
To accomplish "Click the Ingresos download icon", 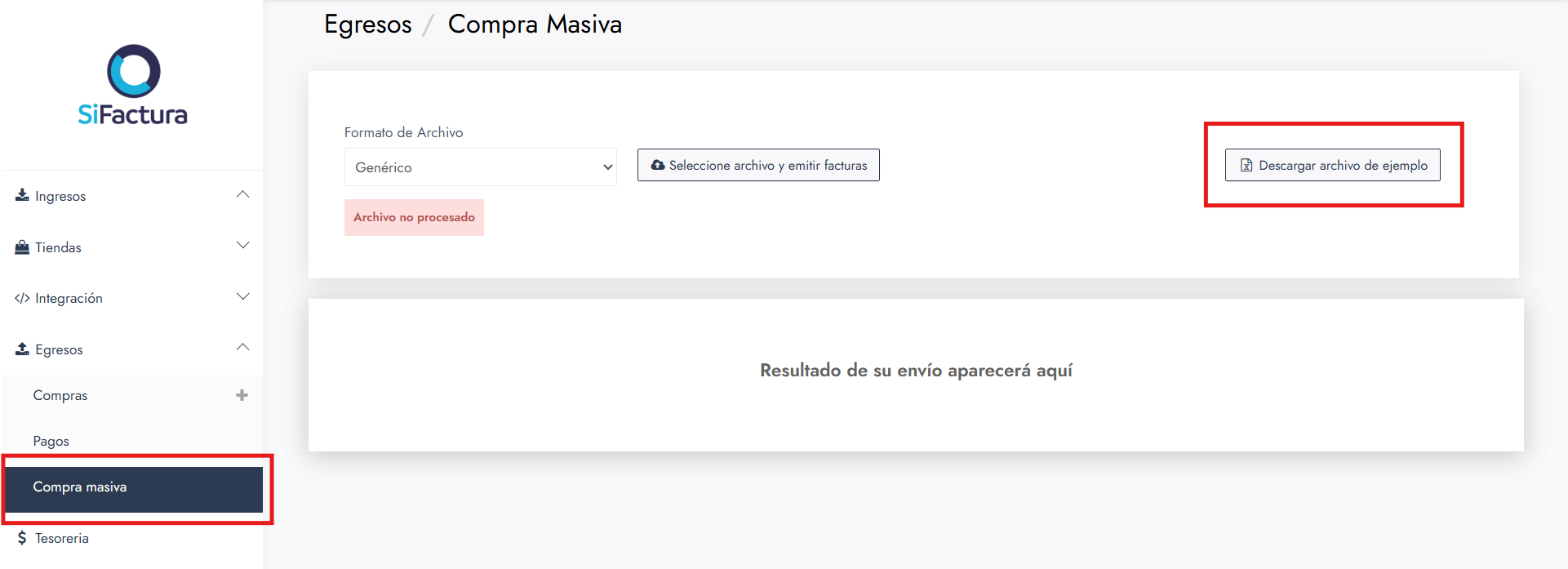I will [x=22, y=195].
